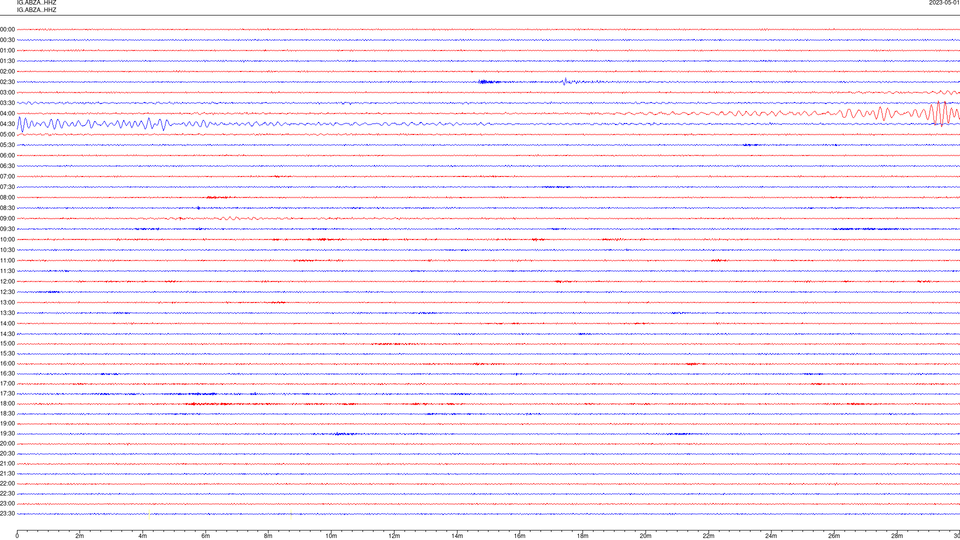Click the 2m tick label on the time axis
Viewport: 960px width, 540px height.
[80, 536]
